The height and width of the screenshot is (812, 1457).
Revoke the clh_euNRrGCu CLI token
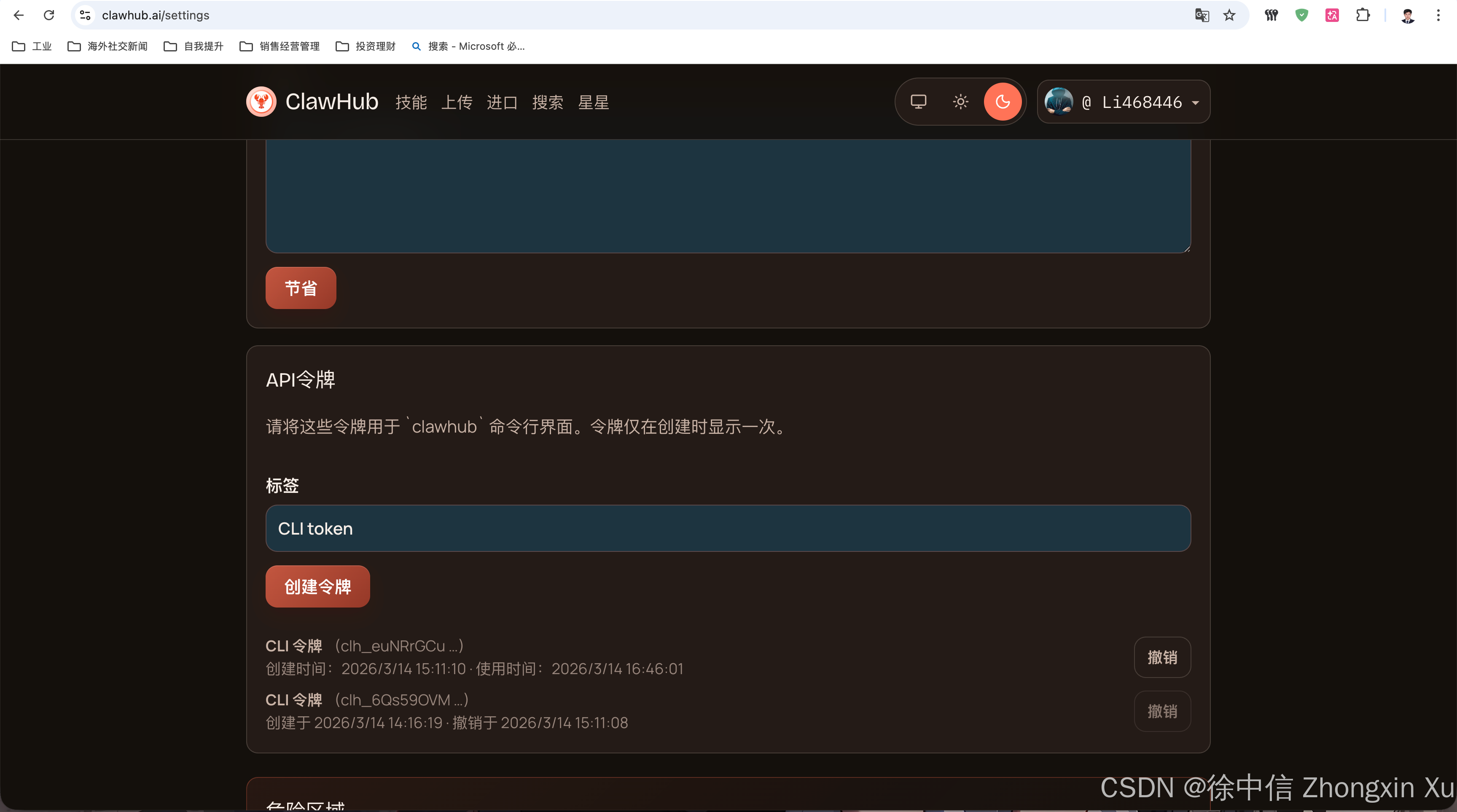pos(1162,657)
